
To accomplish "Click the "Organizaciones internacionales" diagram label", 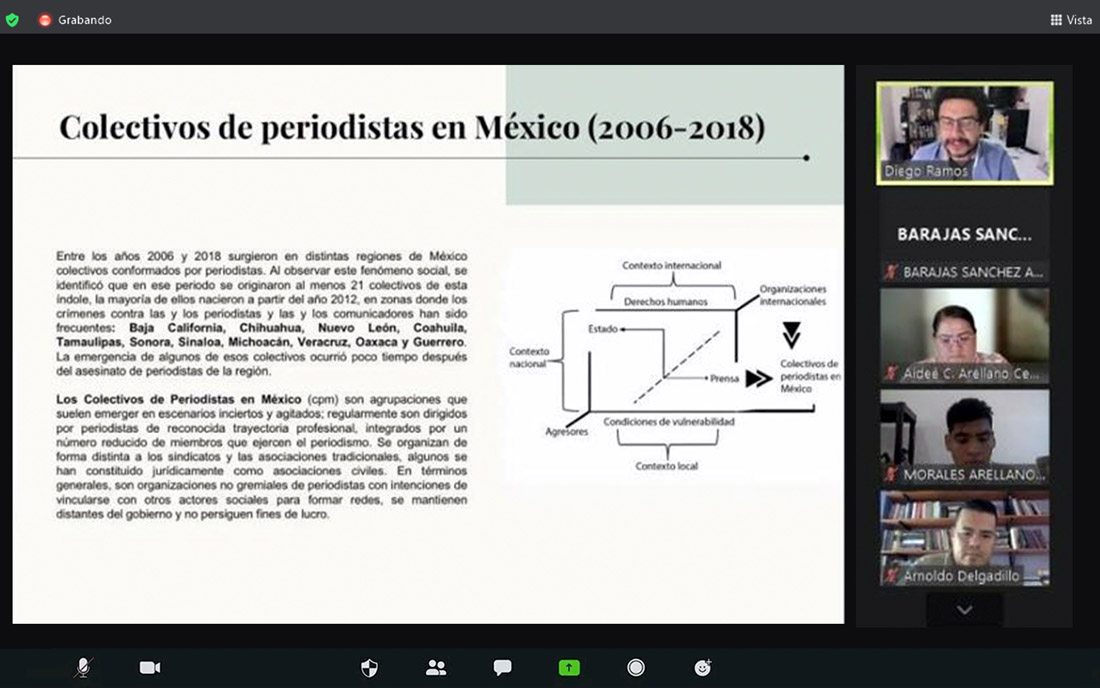I will coord(793,295).
